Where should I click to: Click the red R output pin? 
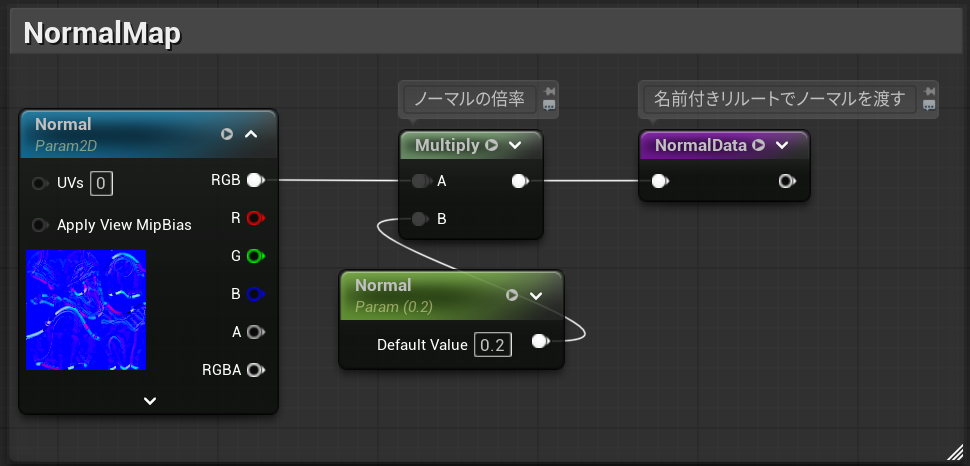[255, 218]
